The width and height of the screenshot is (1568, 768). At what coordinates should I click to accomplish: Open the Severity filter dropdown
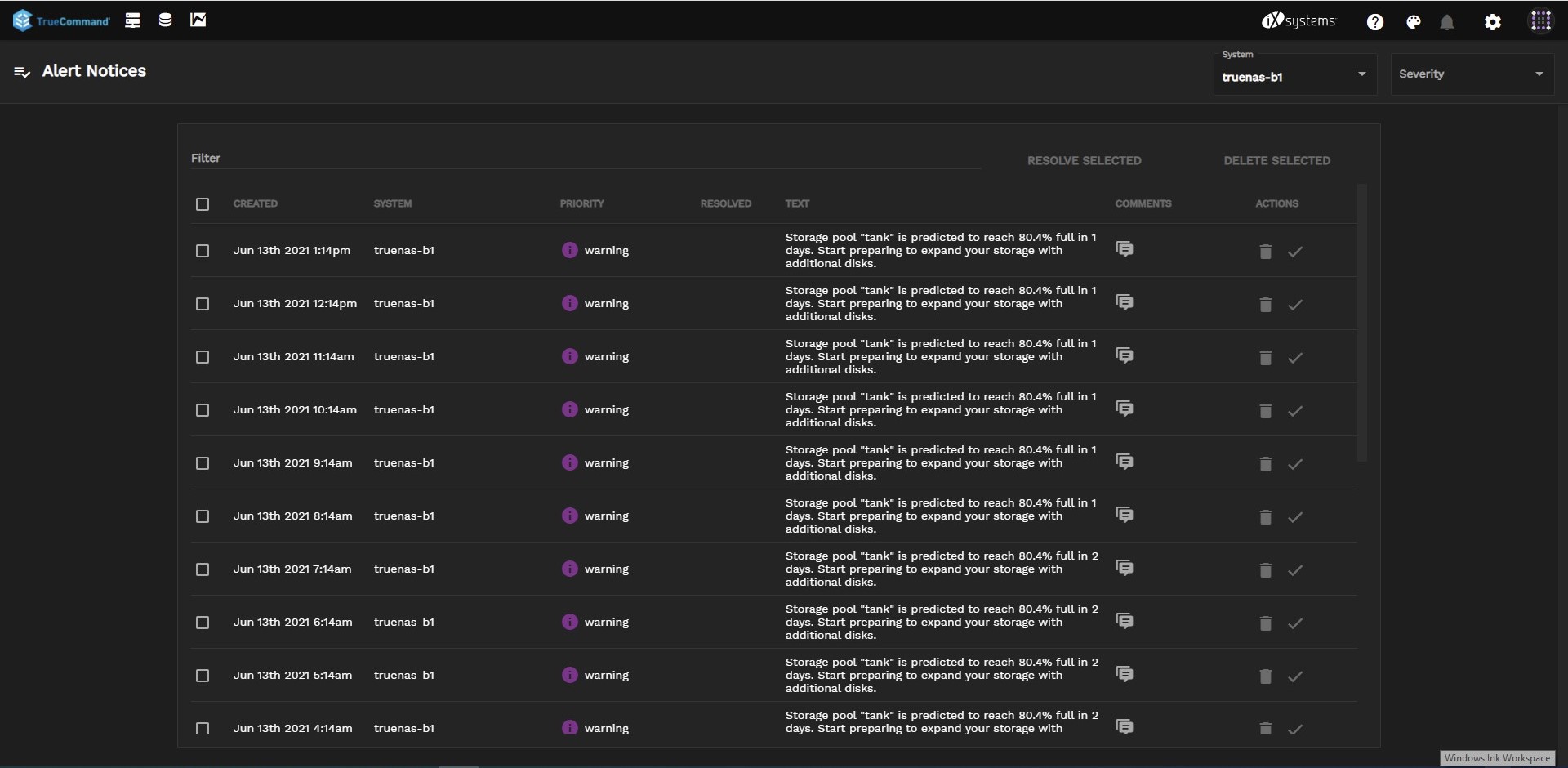pos(1472,74)
